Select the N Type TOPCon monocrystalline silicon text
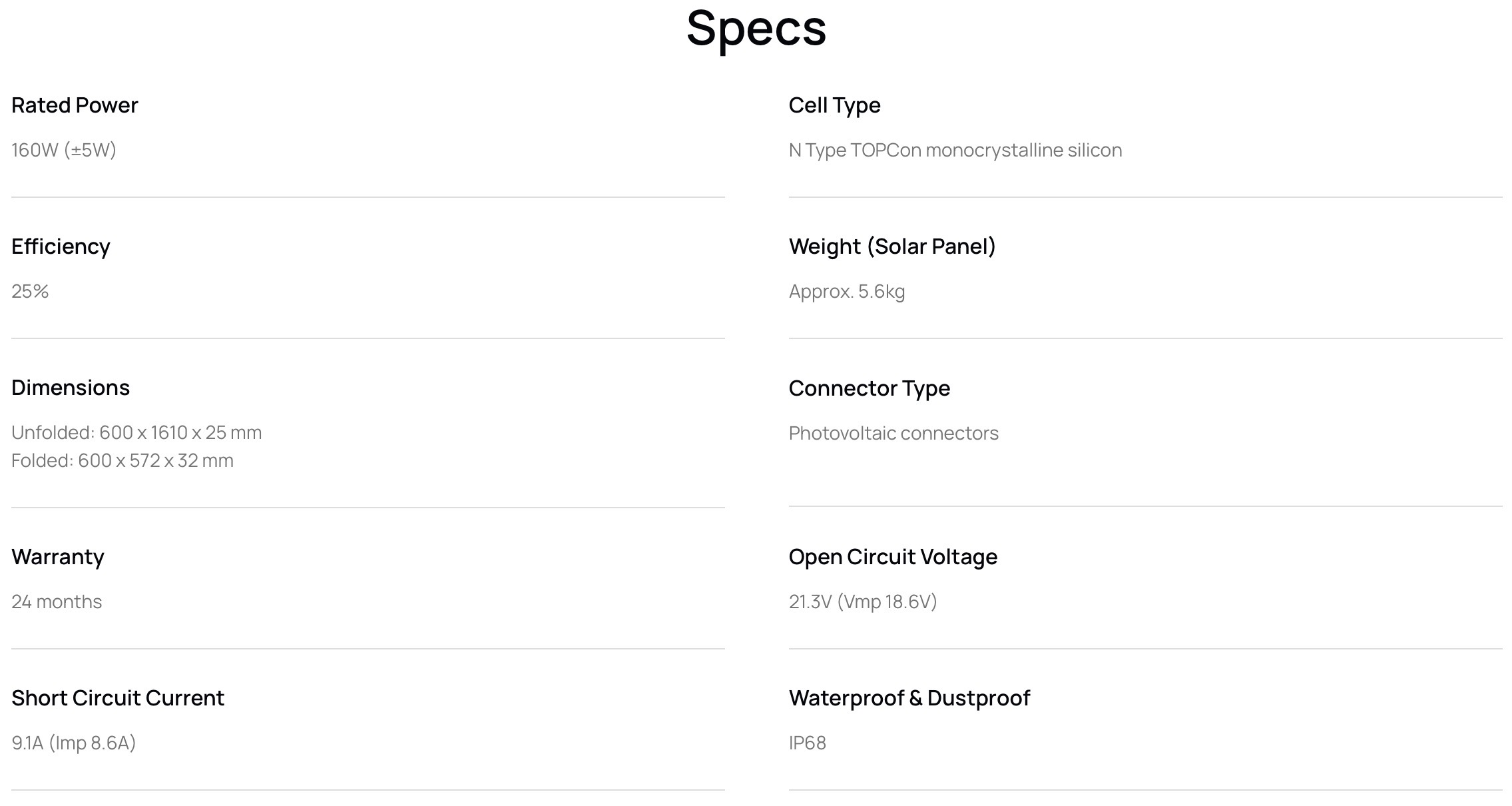 [x=955, y=150]
